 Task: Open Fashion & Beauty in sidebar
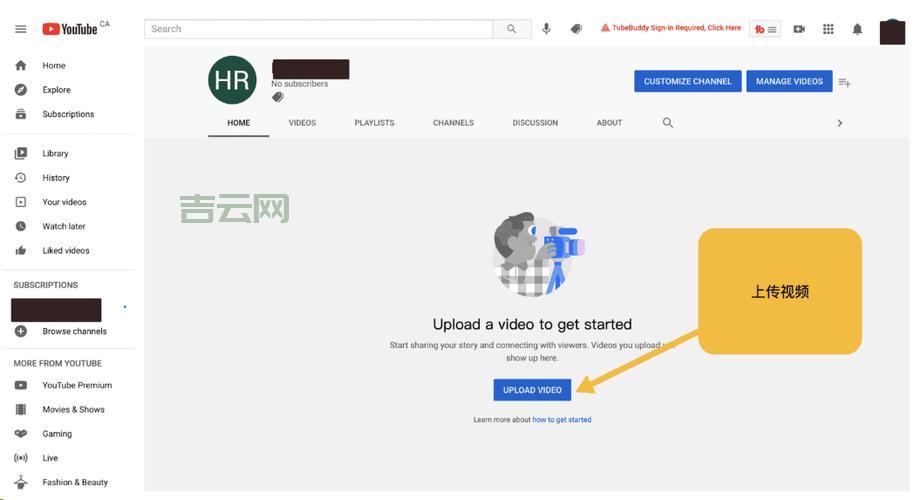75,483
